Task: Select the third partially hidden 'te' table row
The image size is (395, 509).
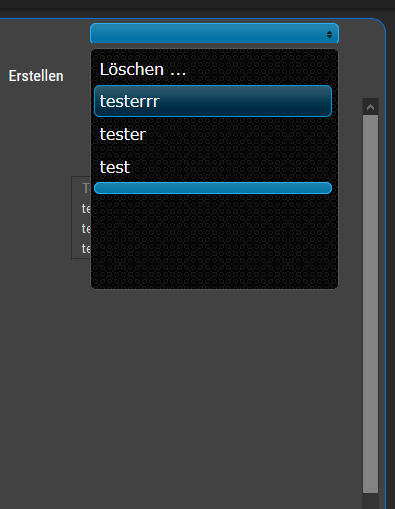Action: pos(86,249)
